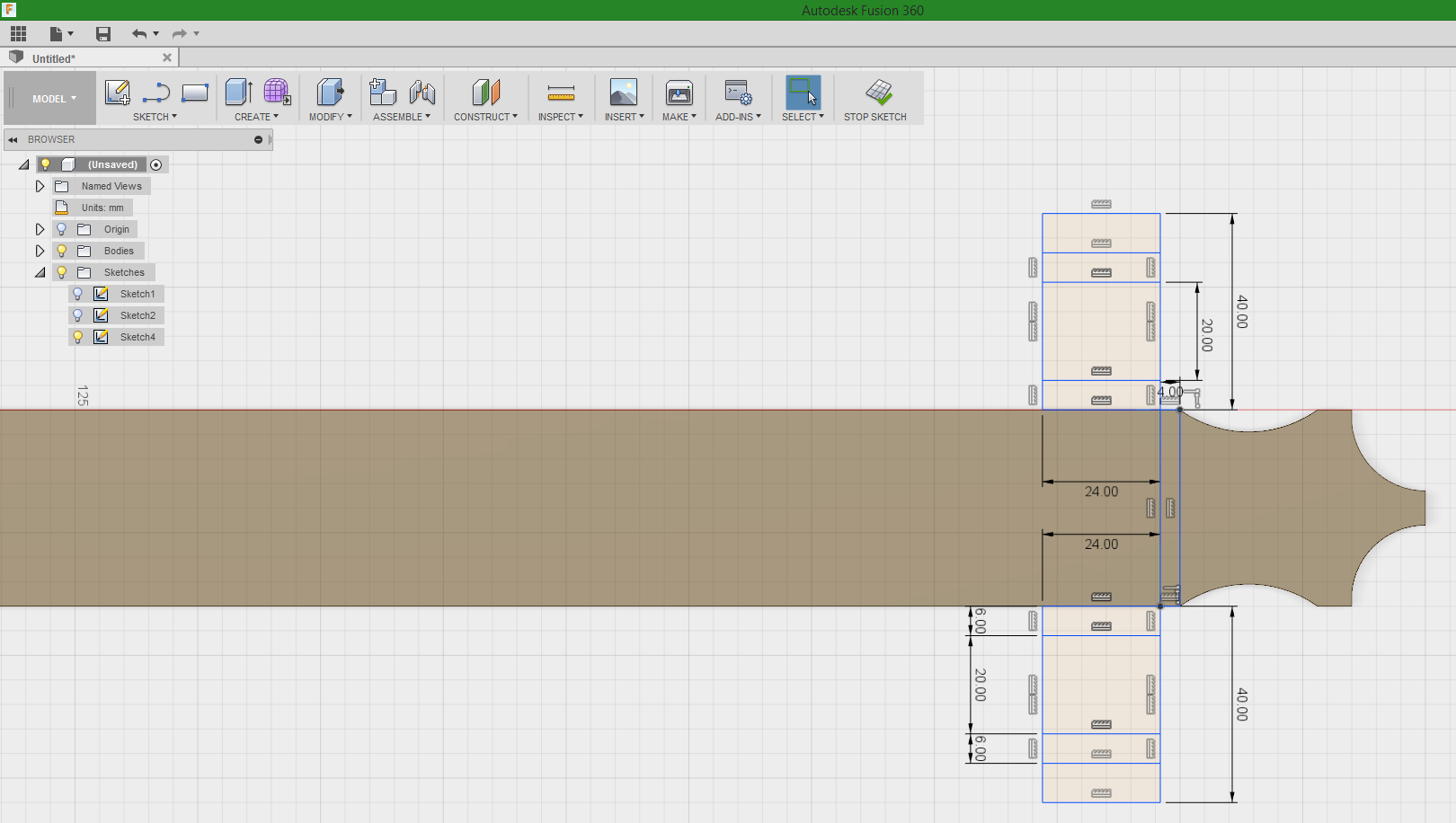1456x823 pixels.
Task: Toggle the Bodies folder light bulb
Action: [x=62, y=251]
